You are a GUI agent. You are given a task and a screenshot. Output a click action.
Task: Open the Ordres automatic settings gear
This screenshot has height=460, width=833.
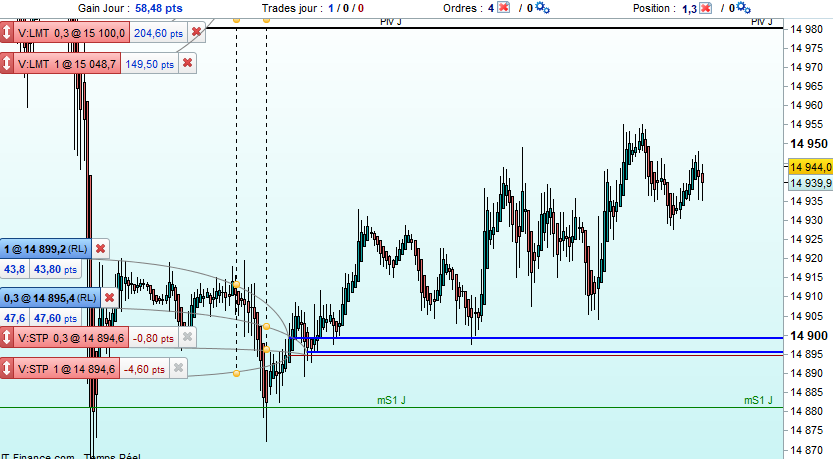point(542,7)
